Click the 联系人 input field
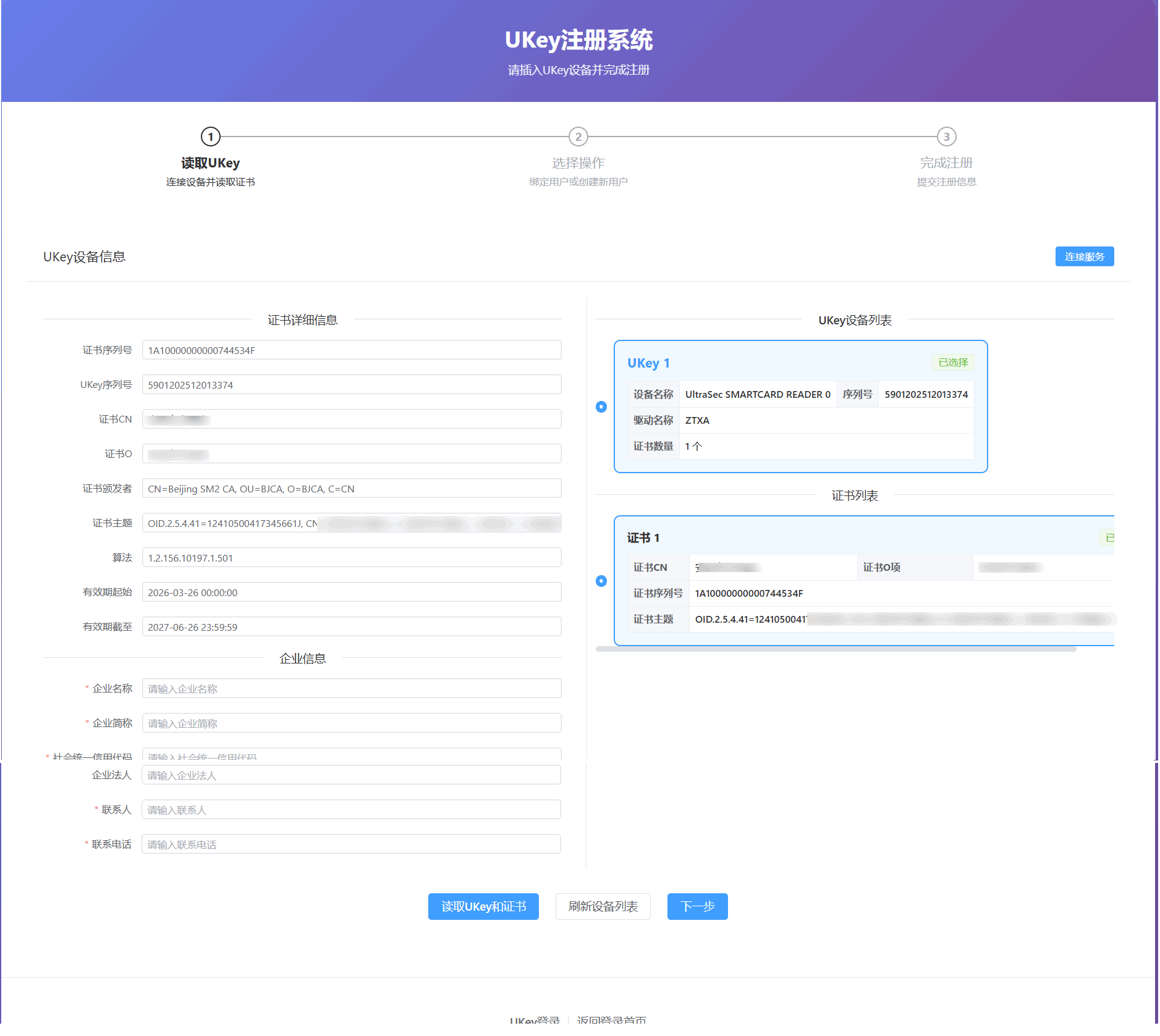This screenshot has width=1160, height=1036. (x=351, y=809)
